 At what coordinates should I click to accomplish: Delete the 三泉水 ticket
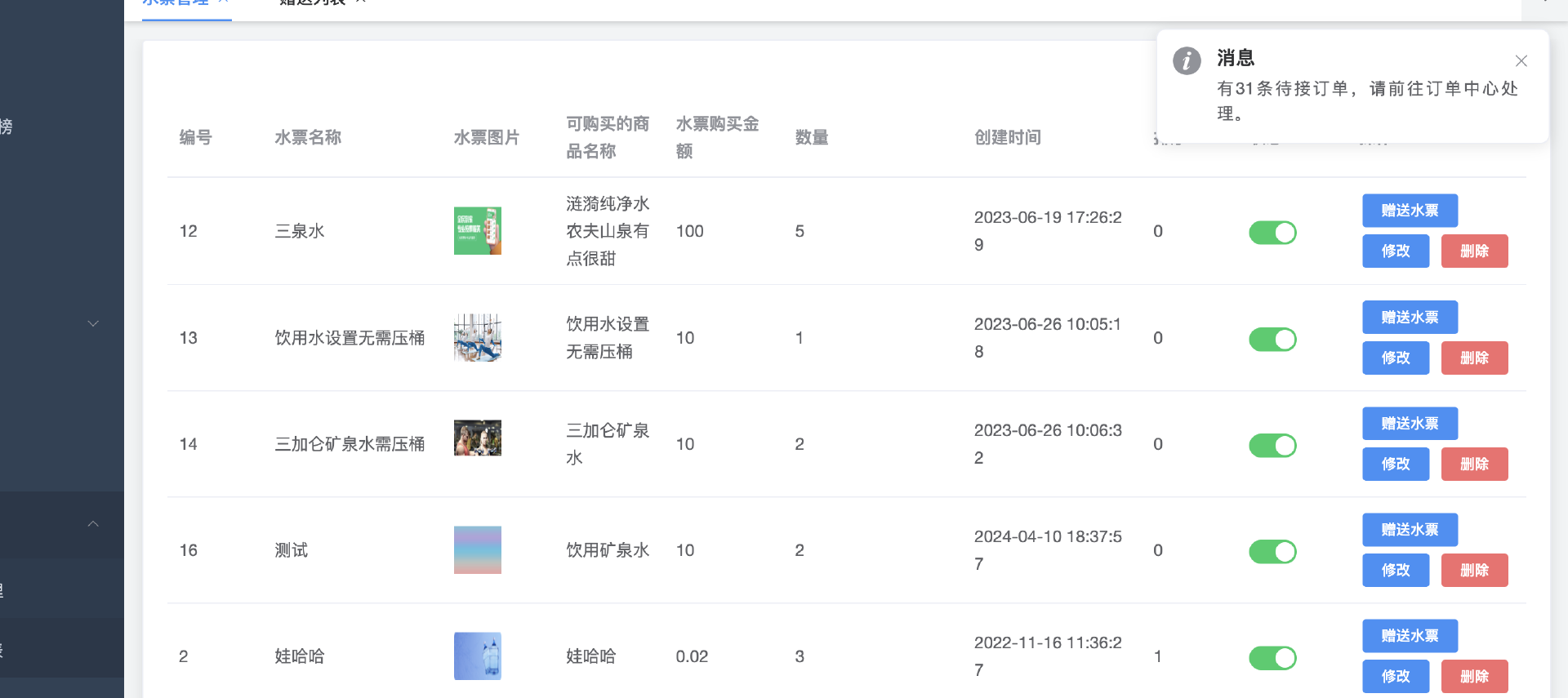click(x=1474, y=251)
